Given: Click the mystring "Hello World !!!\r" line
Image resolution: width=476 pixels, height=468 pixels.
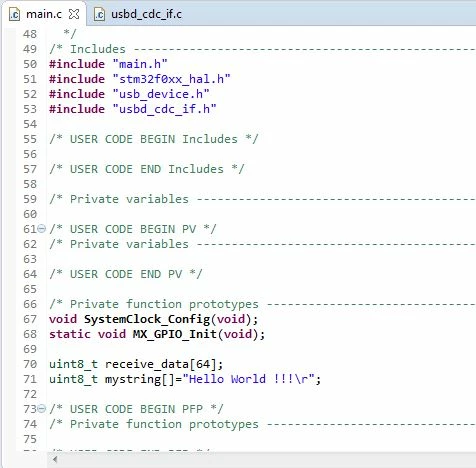Looking at the screenshot, I should [x=185, y=379].
